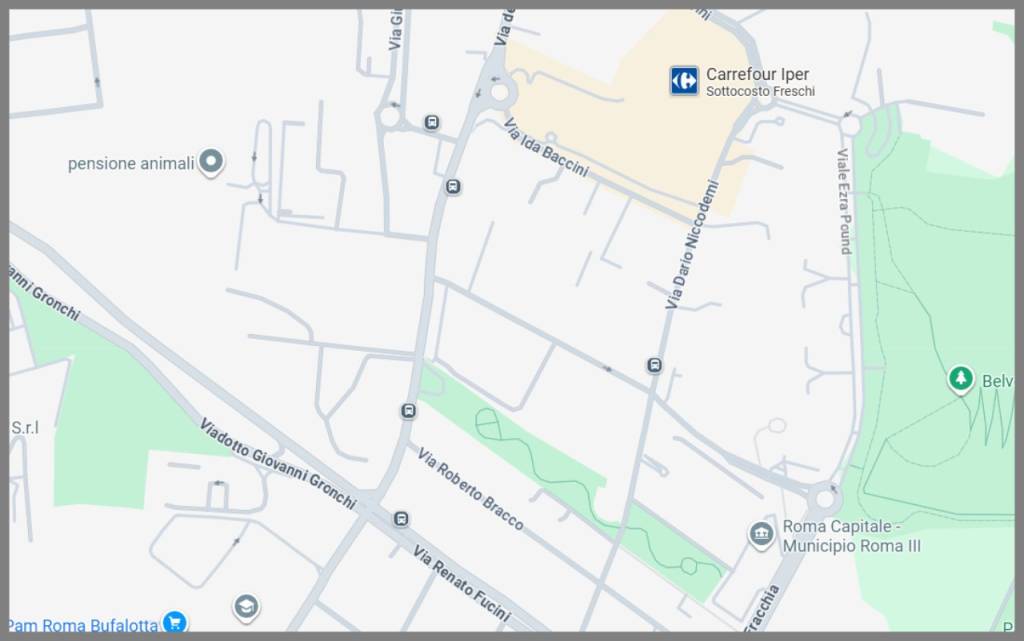Viewport: 1024px width, 641px height.
Task: Open the Pam Roma Bufalotta shopping cart icon
Action: 174,622
